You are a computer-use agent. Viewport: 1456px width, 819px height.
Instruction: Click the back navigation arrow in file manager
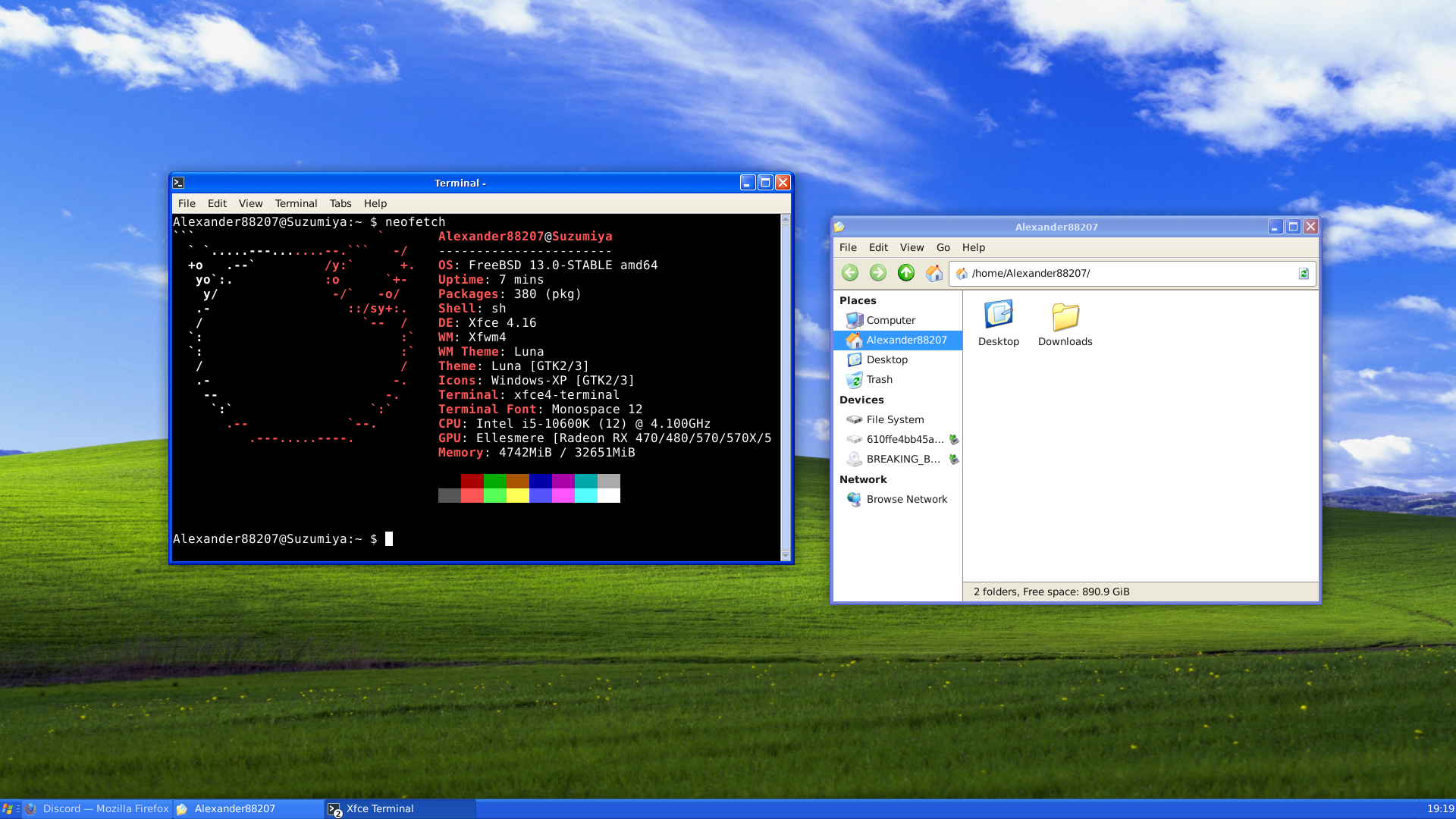point(849,273)
